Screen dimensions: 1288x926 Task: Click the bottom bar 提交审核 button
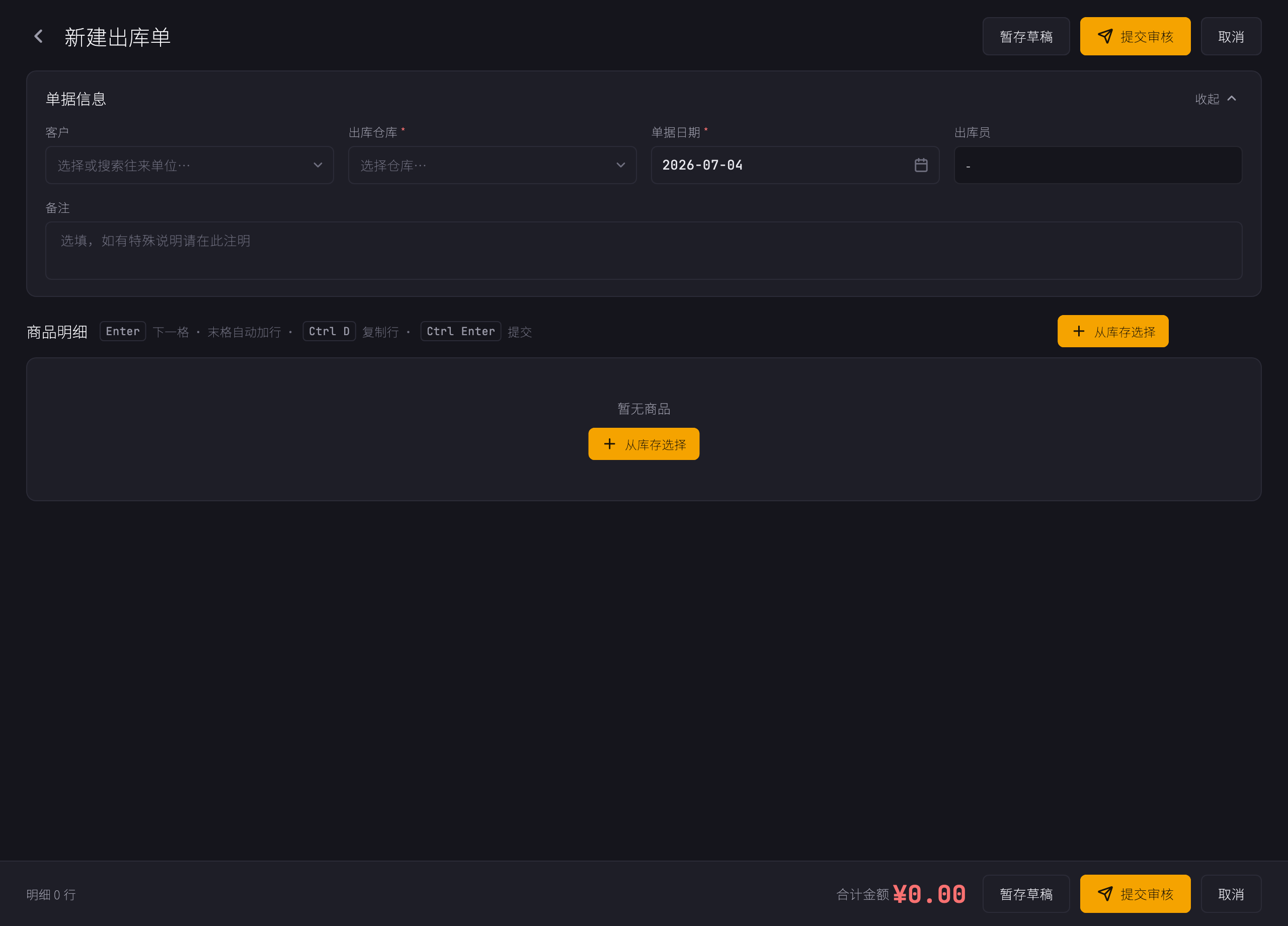1135,894
